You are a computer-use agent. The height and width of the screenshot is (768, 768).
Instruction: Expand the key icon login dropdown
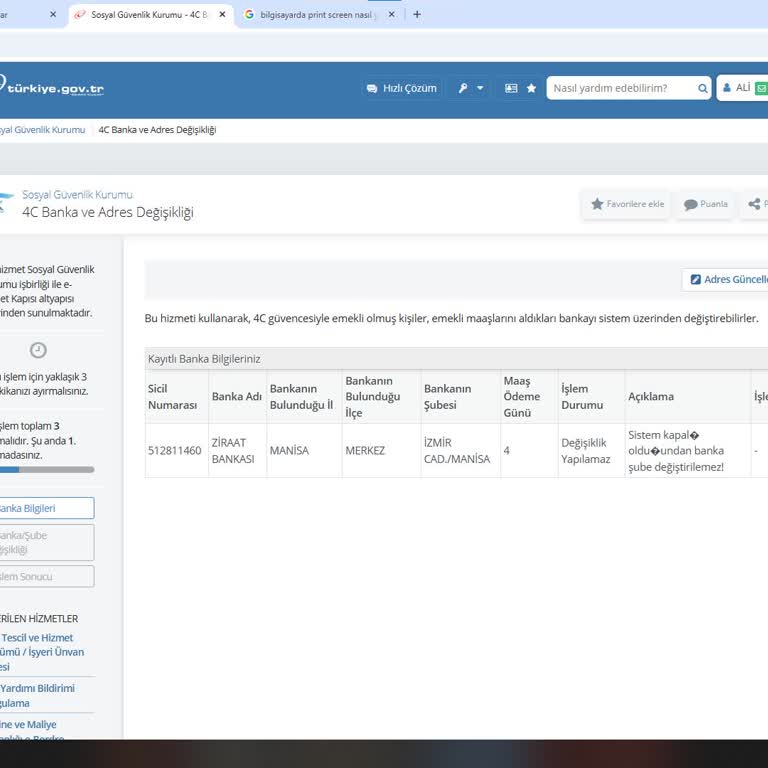click(470, 88)
